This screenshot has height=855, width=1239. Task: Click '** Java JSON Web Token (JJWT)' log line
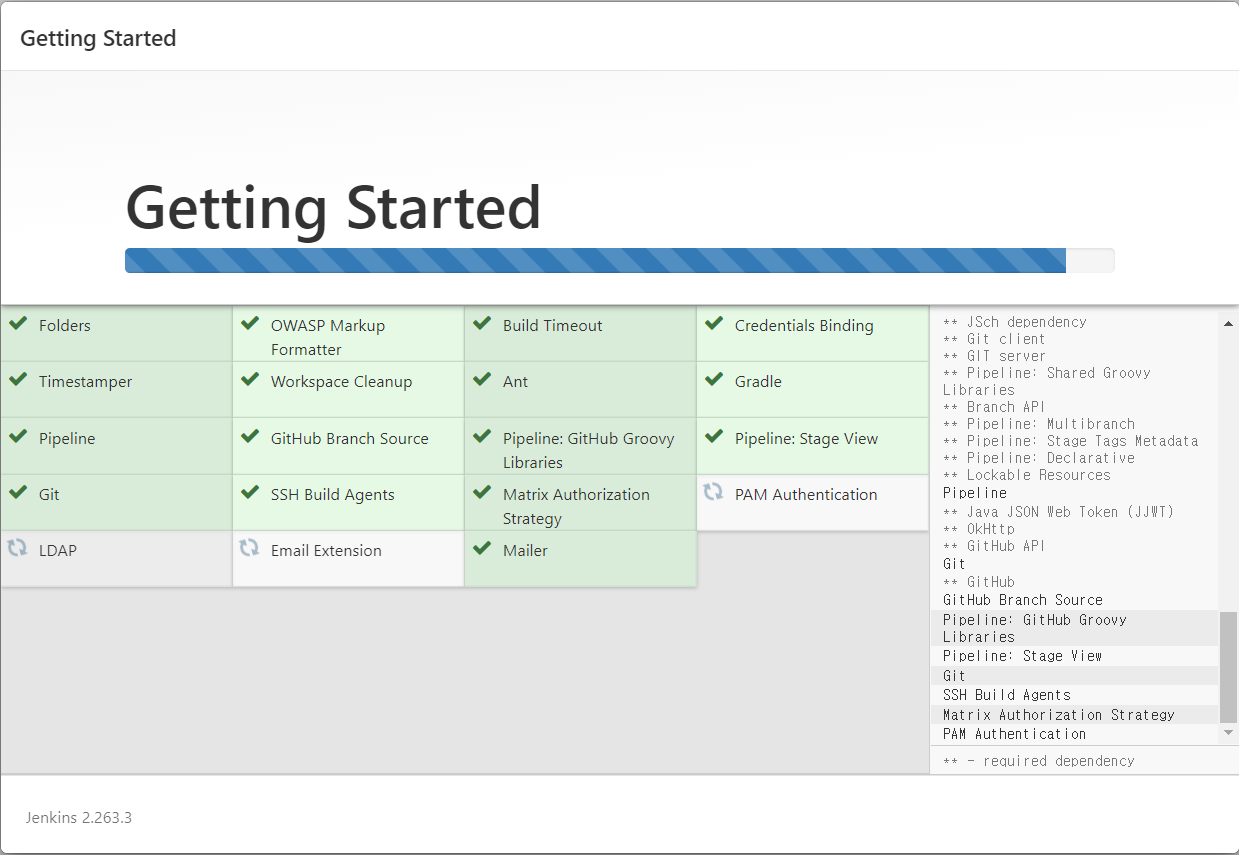click(1058, 512)
